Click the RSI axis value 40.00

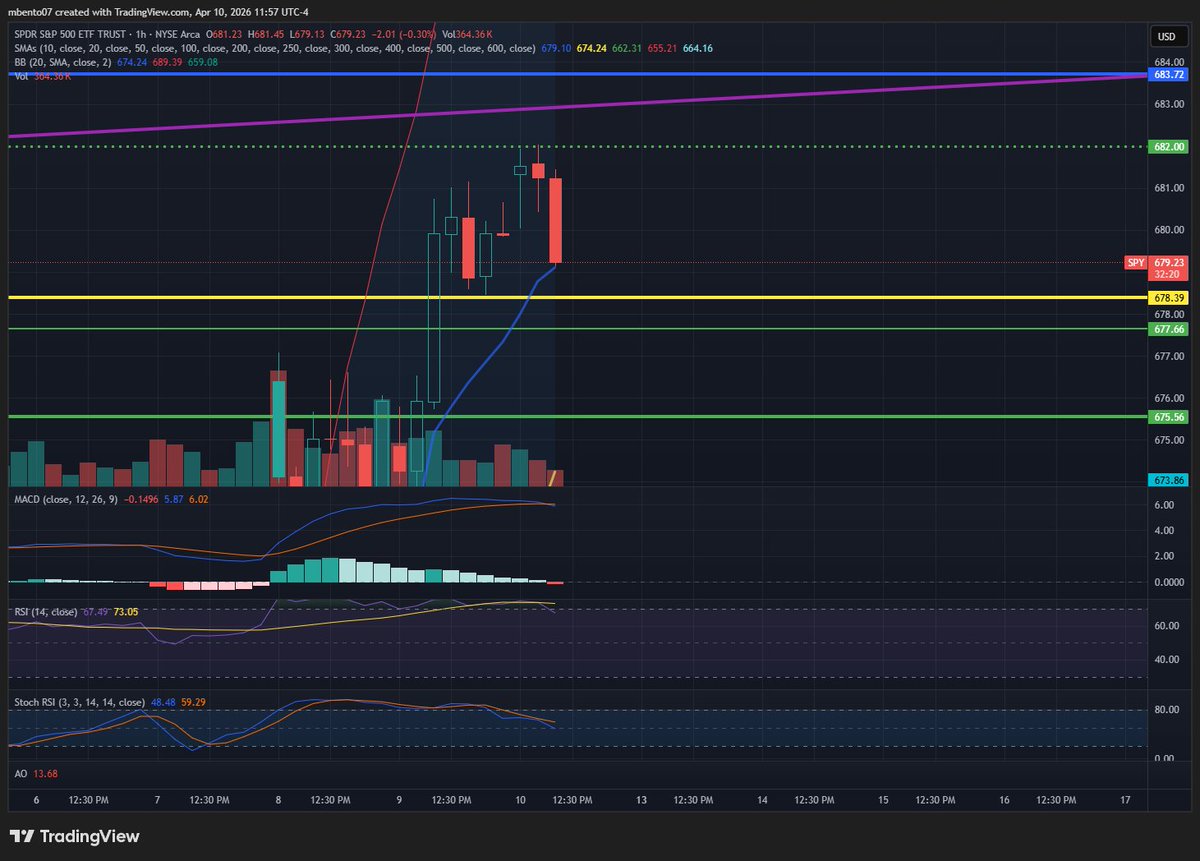[1165, 659]
